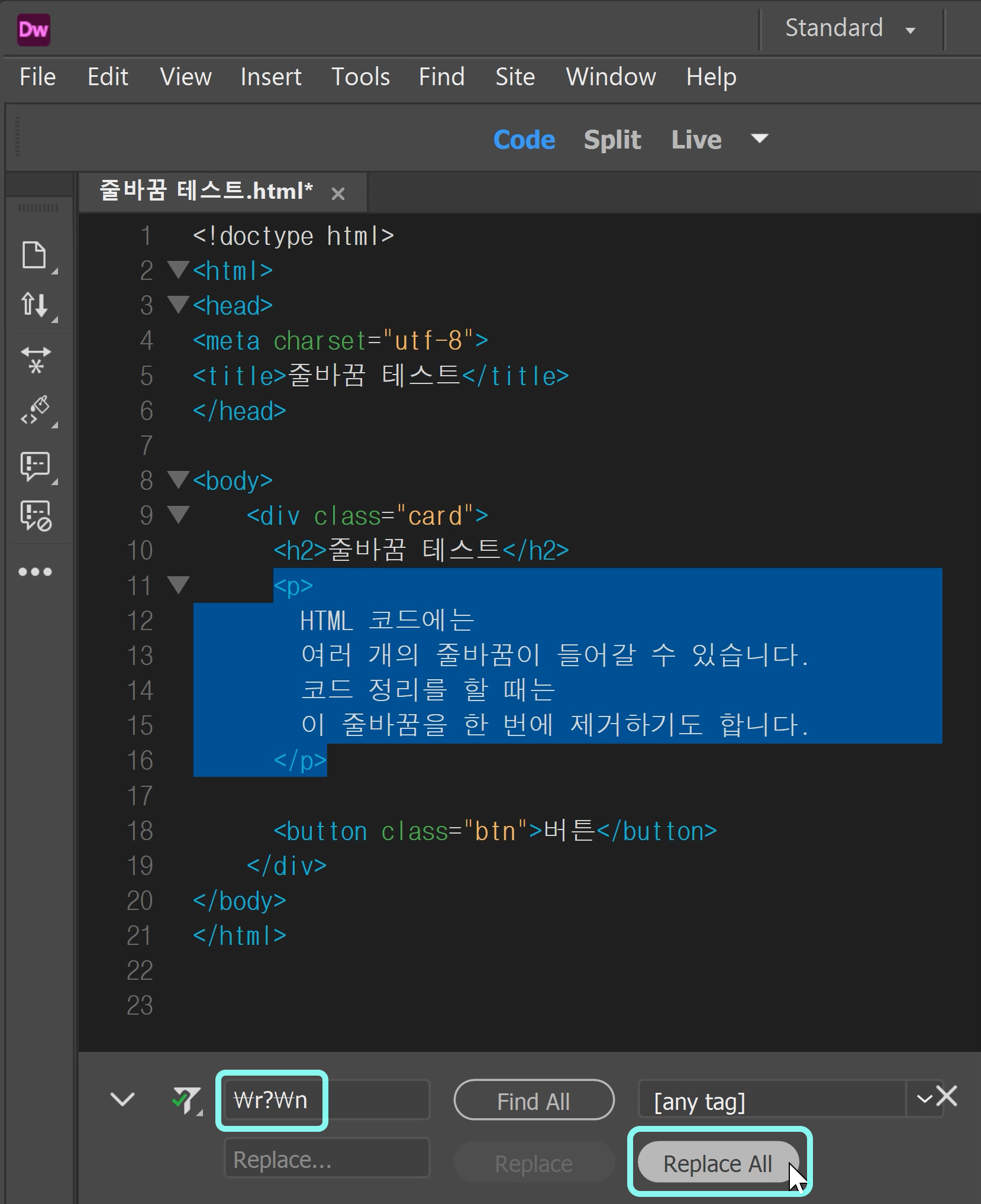Click the Replace text input field
The image size is (981, 1204).
point(327,1158)
